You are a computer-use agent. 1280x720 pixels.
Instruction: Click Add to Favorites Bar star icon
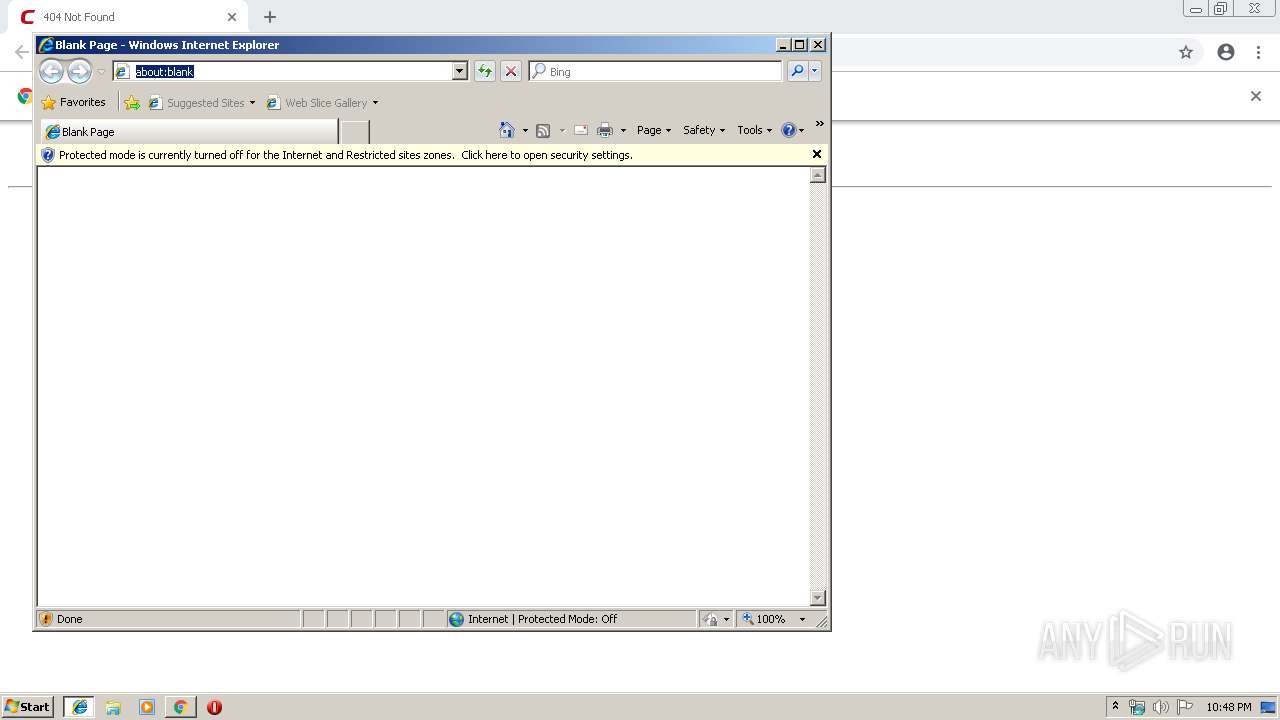tap(132, 102)
